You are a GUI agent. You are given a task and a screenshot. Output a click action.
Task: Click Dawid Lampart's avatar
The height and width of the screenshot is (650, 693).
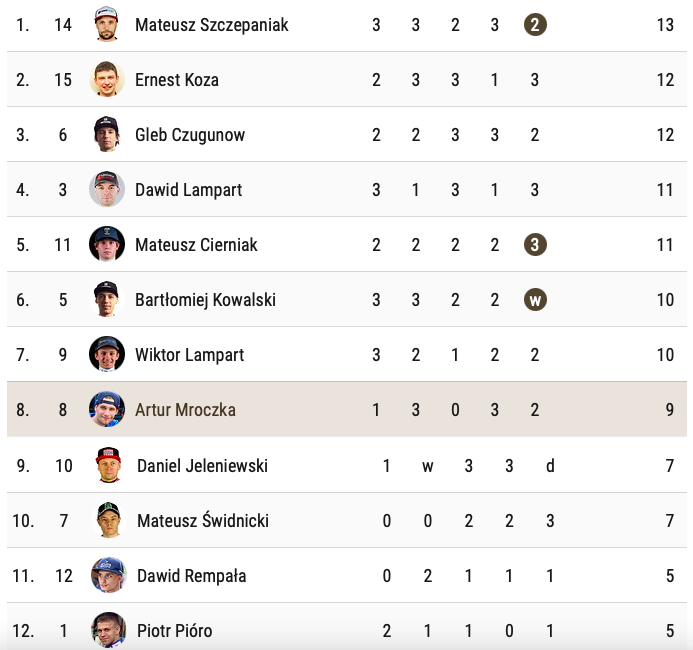pyautogui.click(x=107, y=189)
